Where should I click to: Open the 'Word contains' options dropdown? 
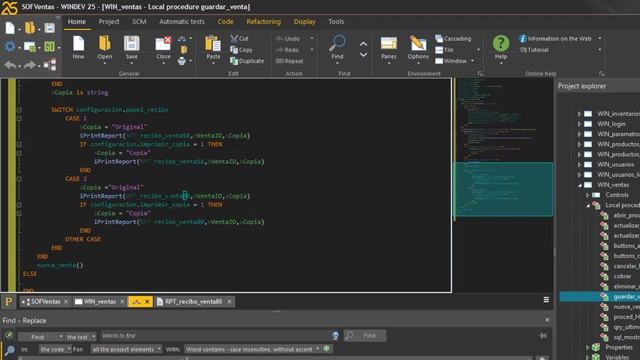coord(252,349)
